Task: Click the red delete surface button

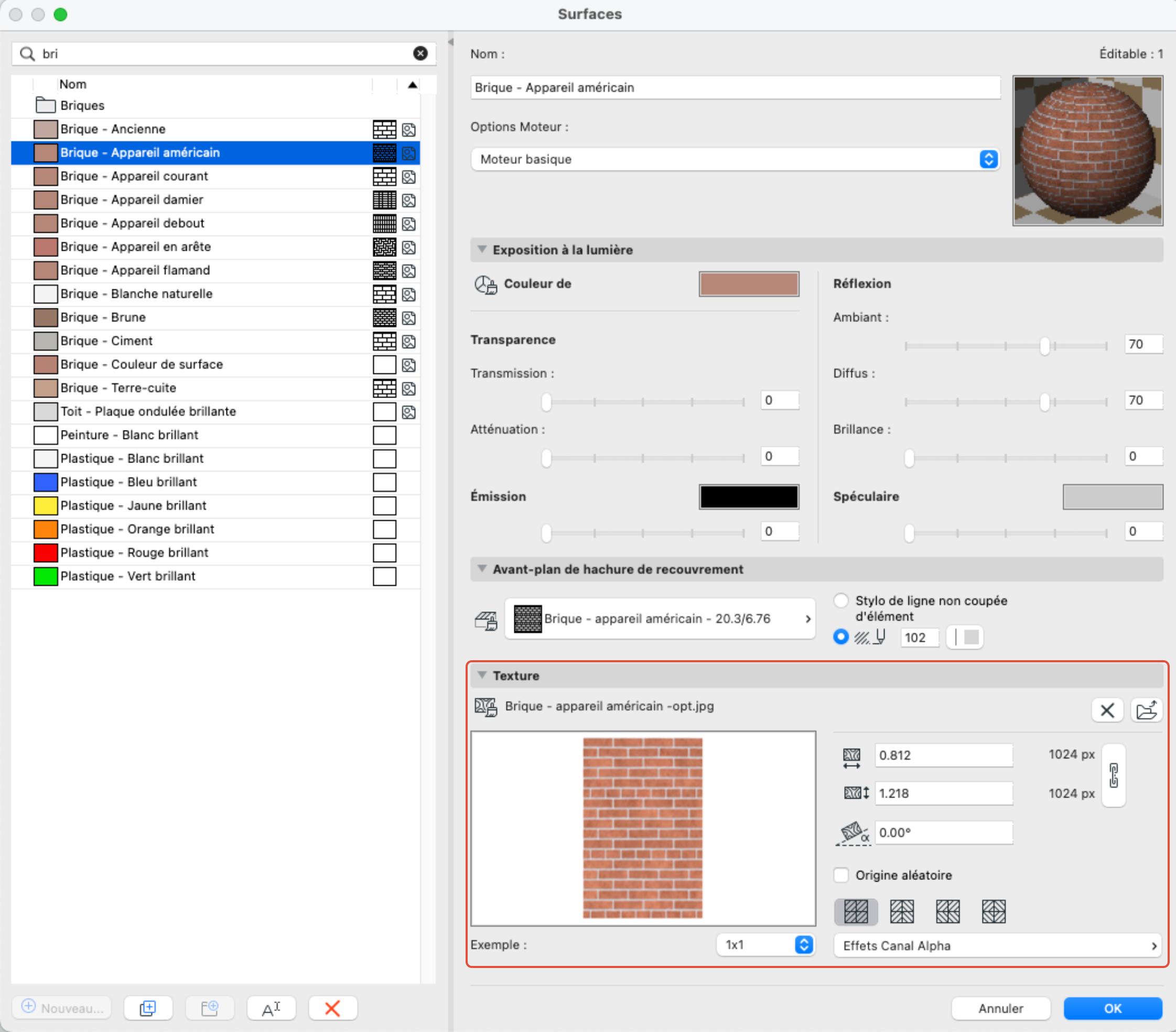Action: click(x=332, y=1008)
